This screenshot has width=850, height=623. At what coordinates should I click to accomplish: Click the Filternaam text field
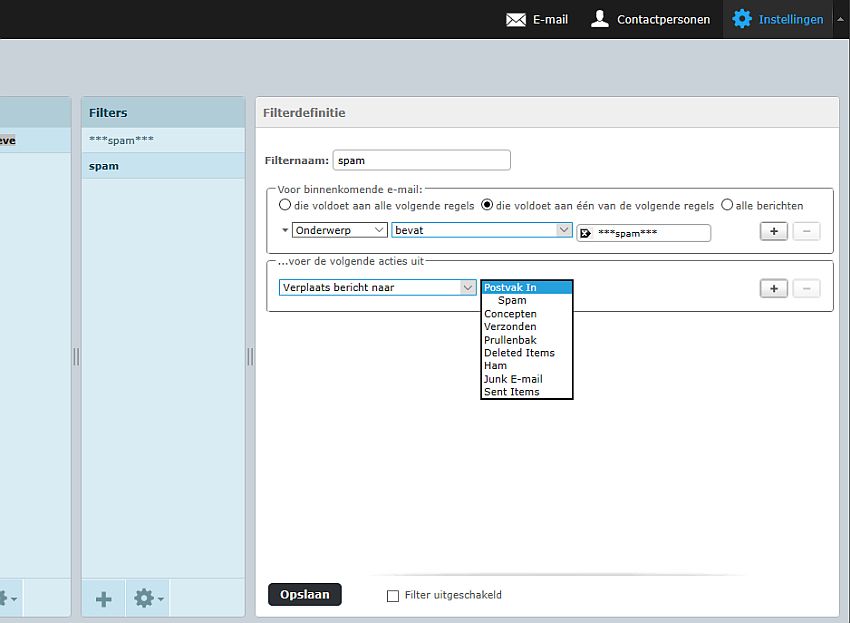421,160
